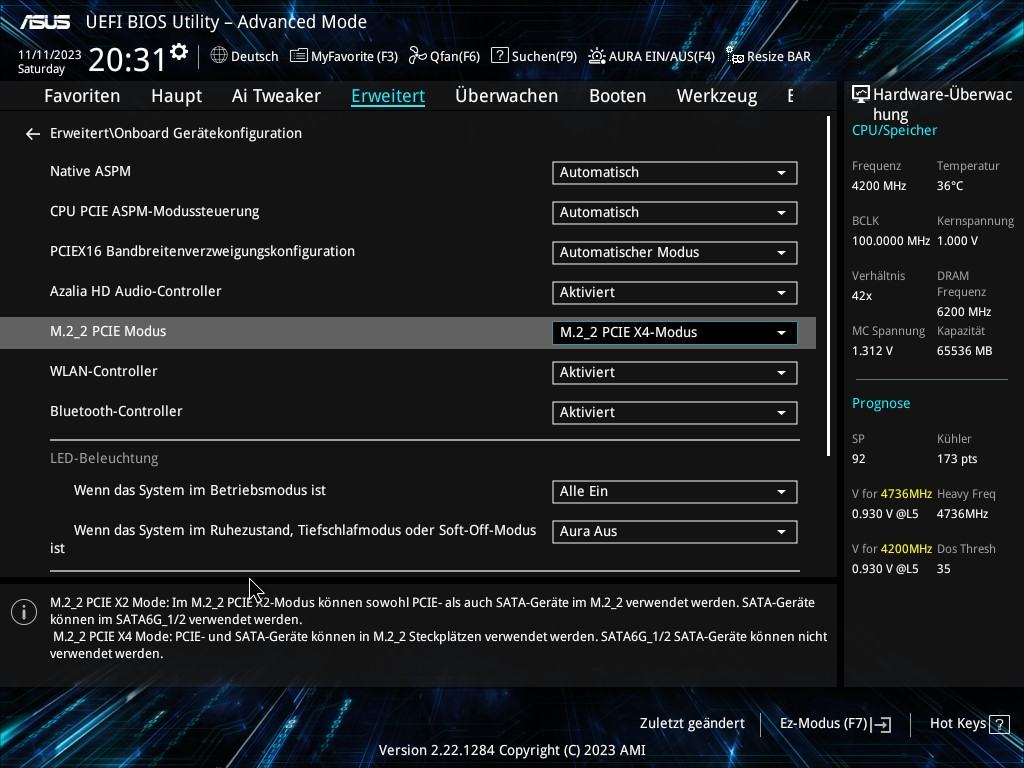Click the Prognose heading
1024x768 pixels.
[x=880, y=404]
